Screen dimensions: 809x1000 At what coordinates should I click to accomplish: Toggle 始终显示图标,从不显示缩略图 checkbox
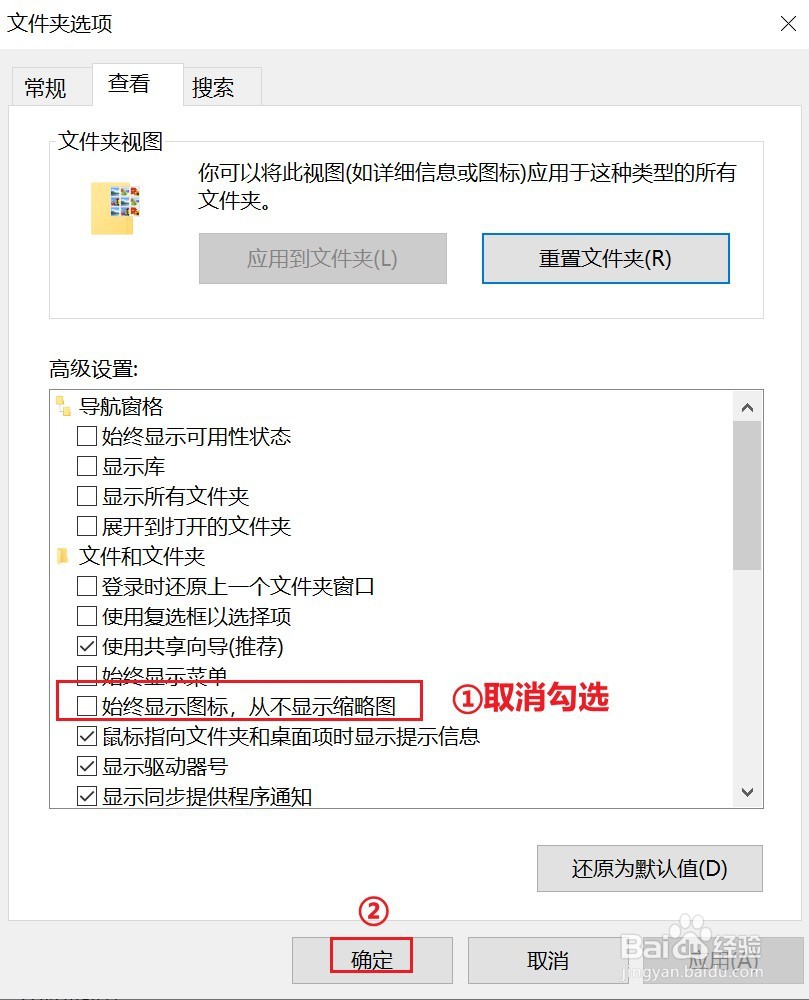pyautogui.click(x=87, y=706)
